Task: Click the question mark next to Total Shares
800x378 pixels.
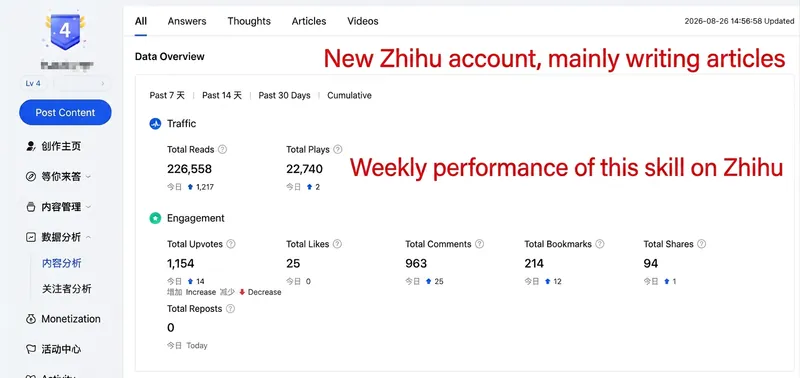Action: 702,244
